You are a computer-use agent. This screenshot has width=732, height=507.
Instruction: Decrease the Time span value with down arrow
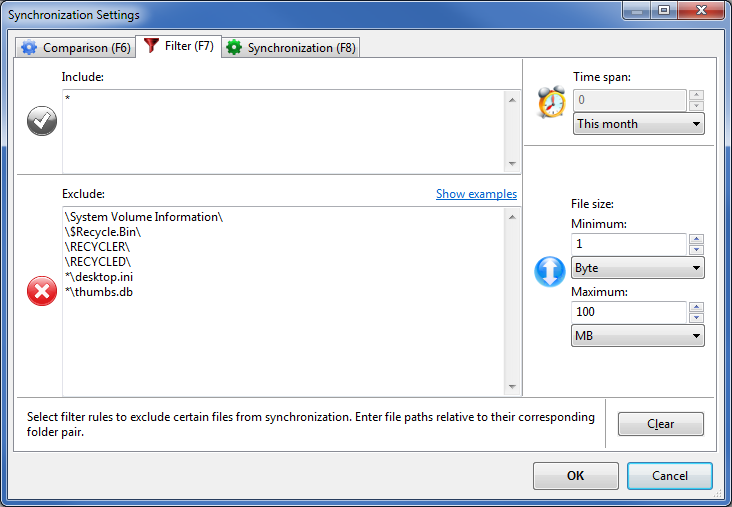(x=697, y=106)
